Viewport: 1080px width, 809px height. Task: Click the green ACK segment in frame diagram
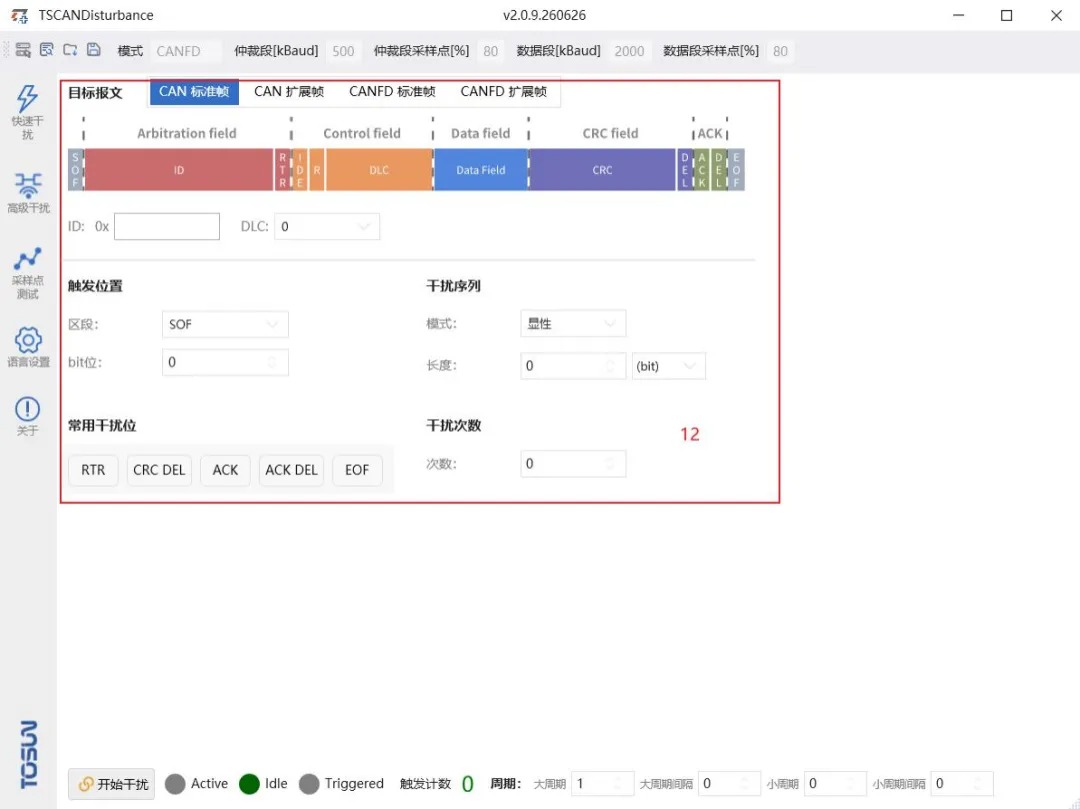[701, 170]
